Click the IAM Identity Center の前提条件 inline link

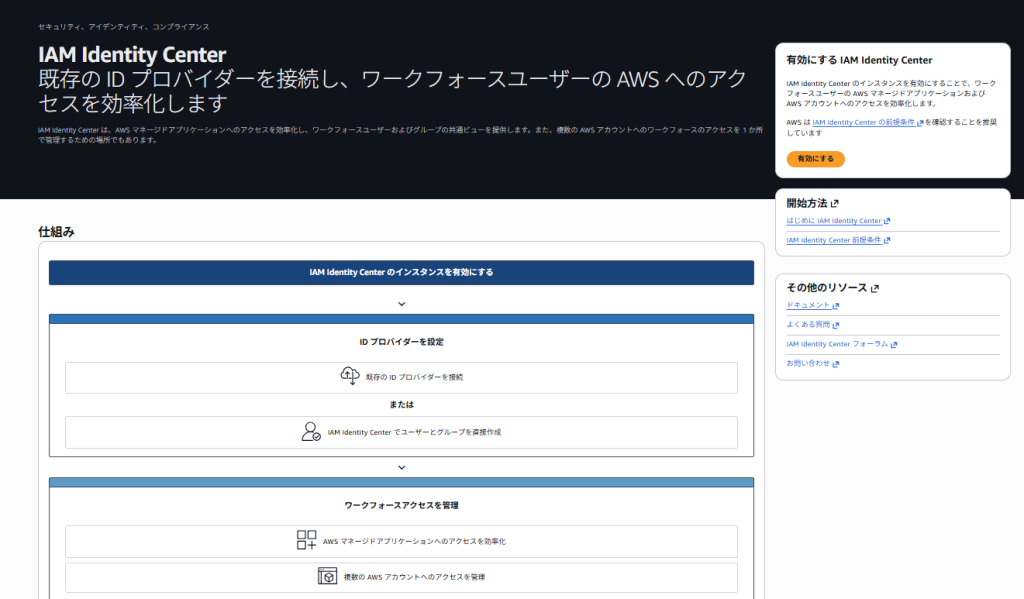pyautogui.click(x=864, y=123)
